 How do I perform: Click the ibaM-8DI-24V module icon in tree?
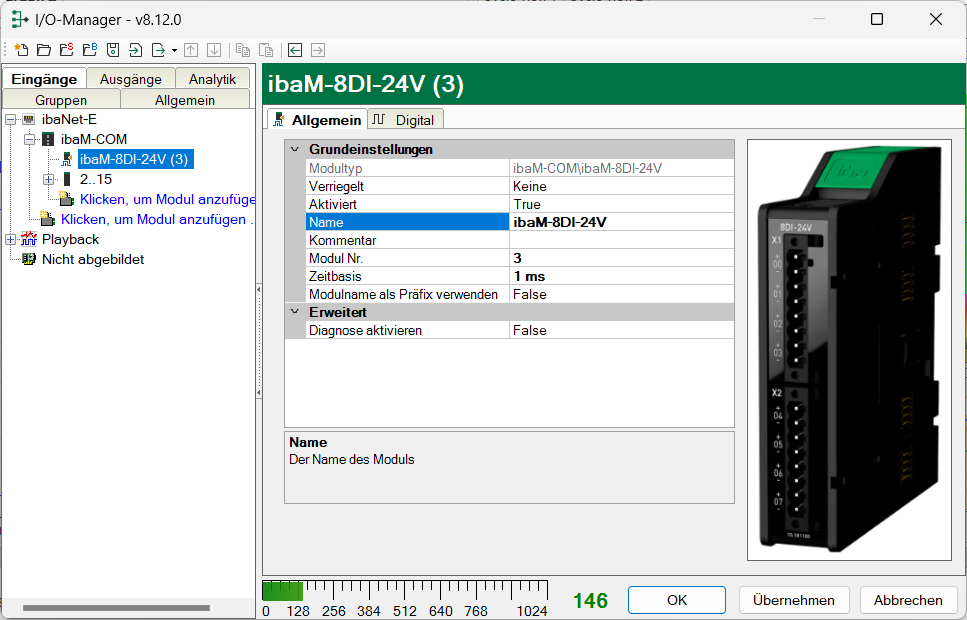(x=67, y=159)
